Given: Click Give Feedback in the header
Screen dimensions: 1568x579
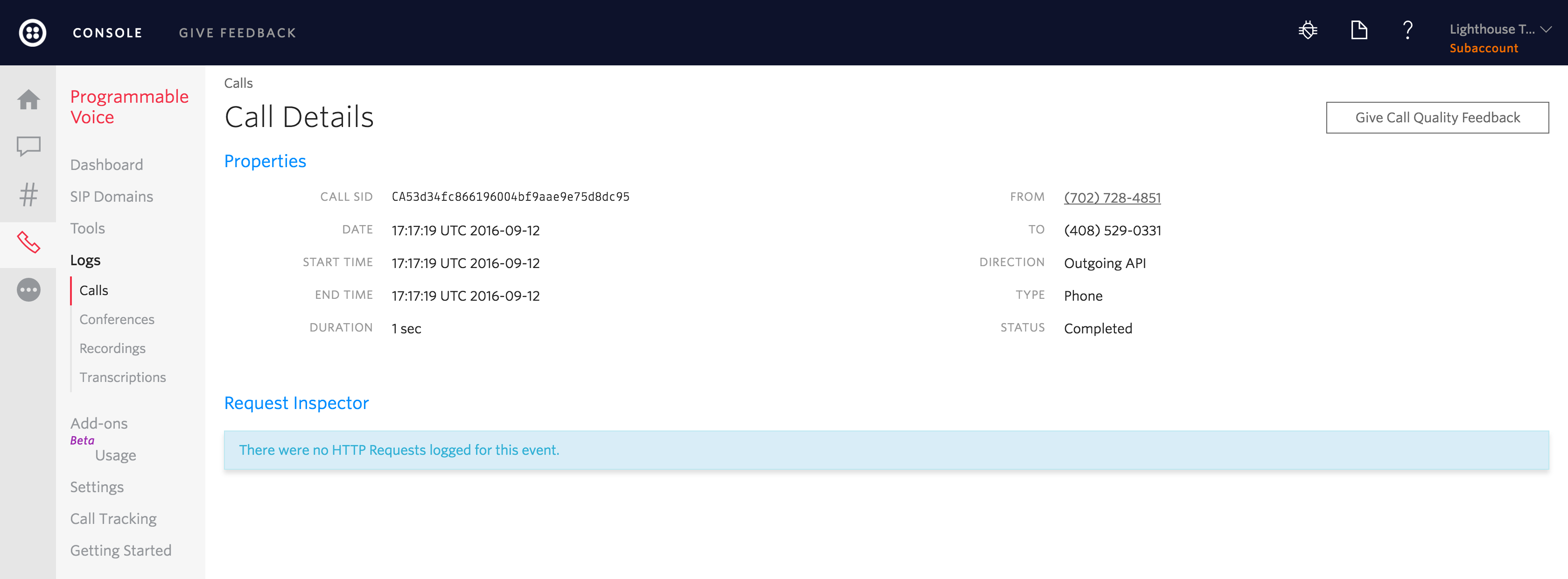Looking at the screenshot, I should (x=238, y=33).
